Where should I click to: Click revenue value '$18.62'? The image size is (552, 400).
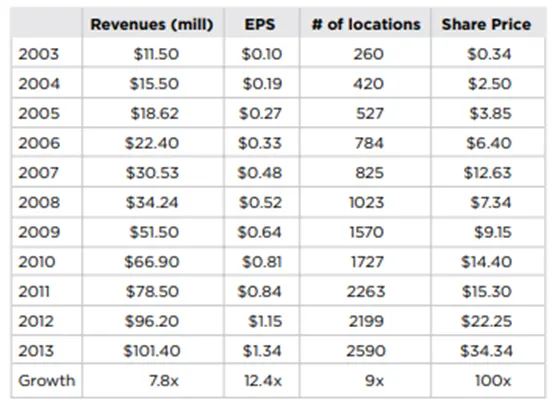click(x=155, y=113)
